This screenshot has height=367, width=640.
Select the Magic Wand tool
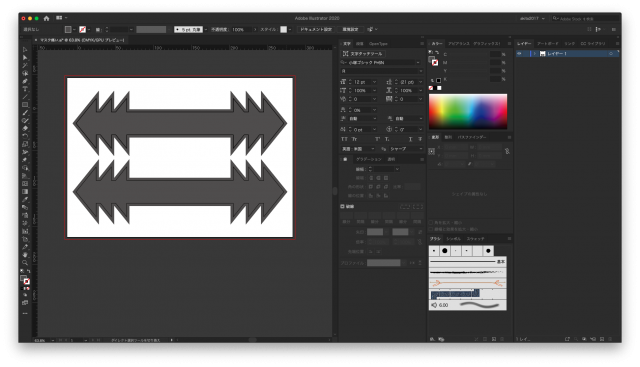(25, 65)
